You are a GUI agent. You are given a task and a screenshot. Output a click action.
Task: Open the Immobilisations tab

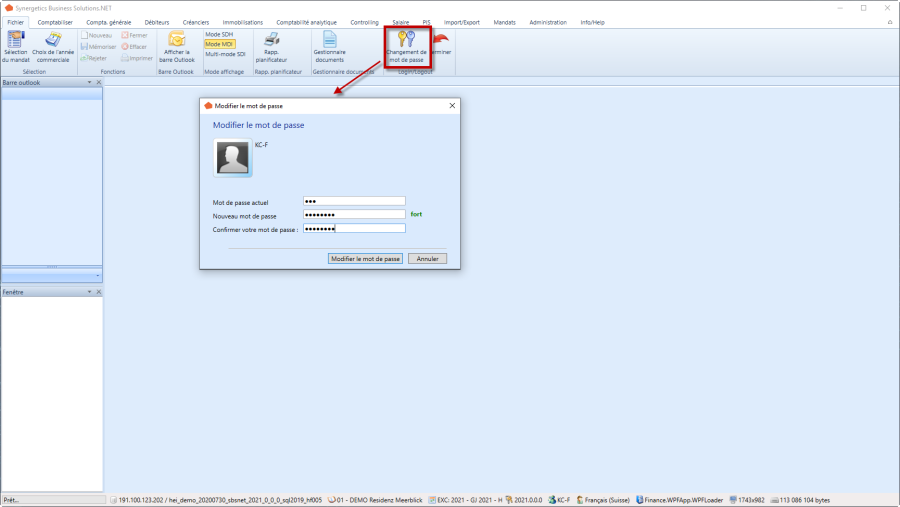[243, 22]
